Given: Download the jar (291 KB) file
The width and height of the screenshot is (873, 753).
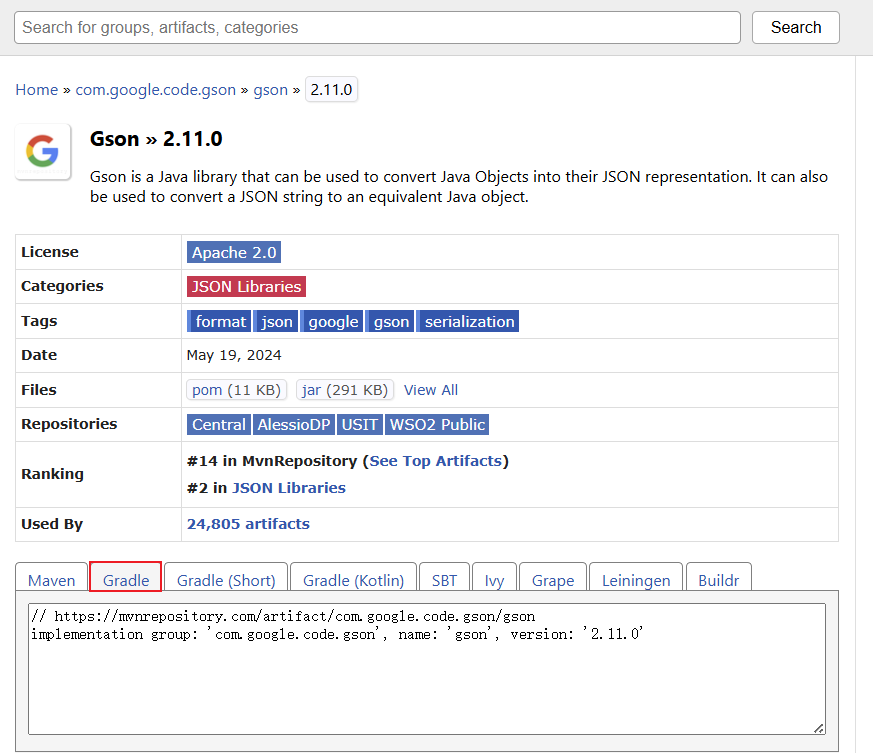Looking at the screenshot, I should (345, 390).
